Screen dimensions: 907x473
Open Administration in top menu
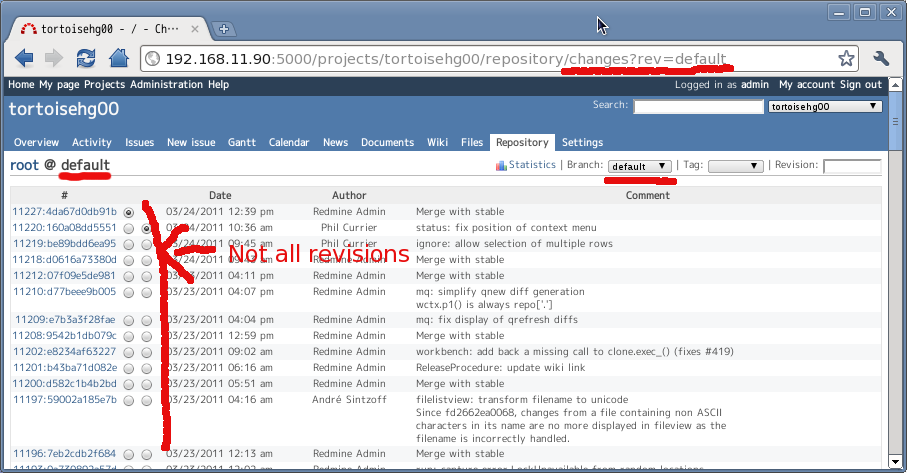[166, 84]
